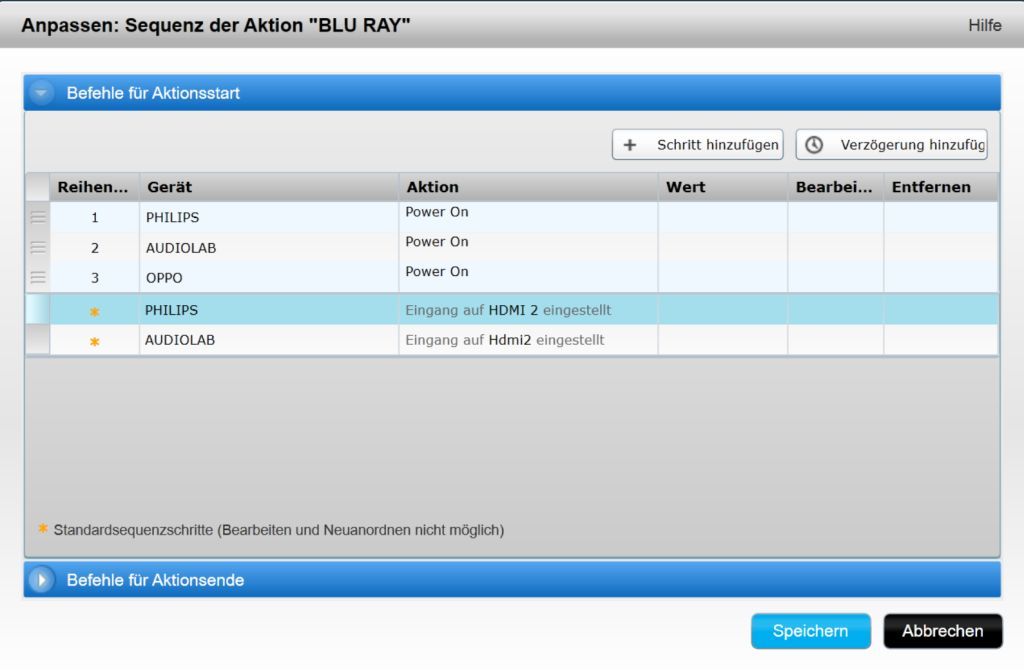
Task: Click the Entfernen column header
Action: click(931, 187)
